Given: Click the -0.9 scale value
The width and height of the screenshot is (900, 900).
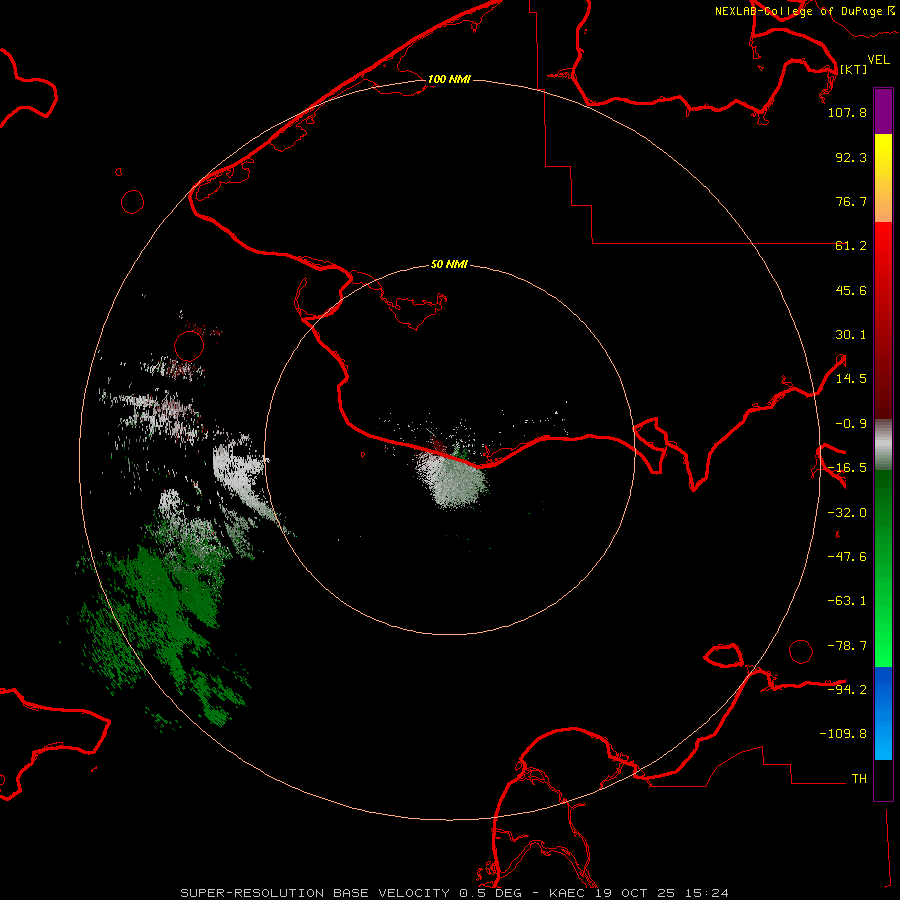Looking at the screenshot, I should point(851,424).
